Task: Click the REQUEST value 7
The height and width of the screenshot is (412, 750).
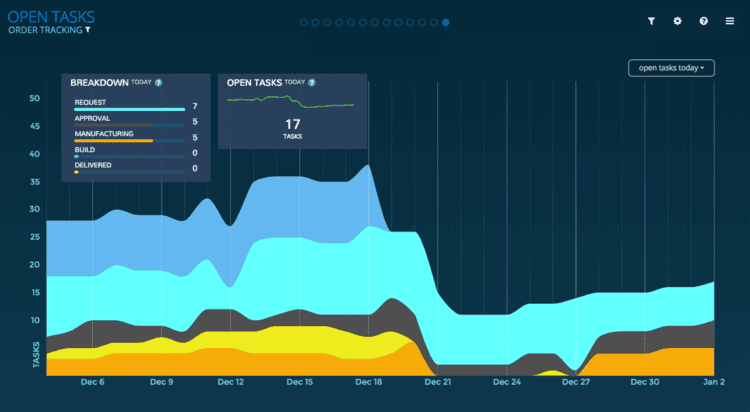Action: point(195,106)
